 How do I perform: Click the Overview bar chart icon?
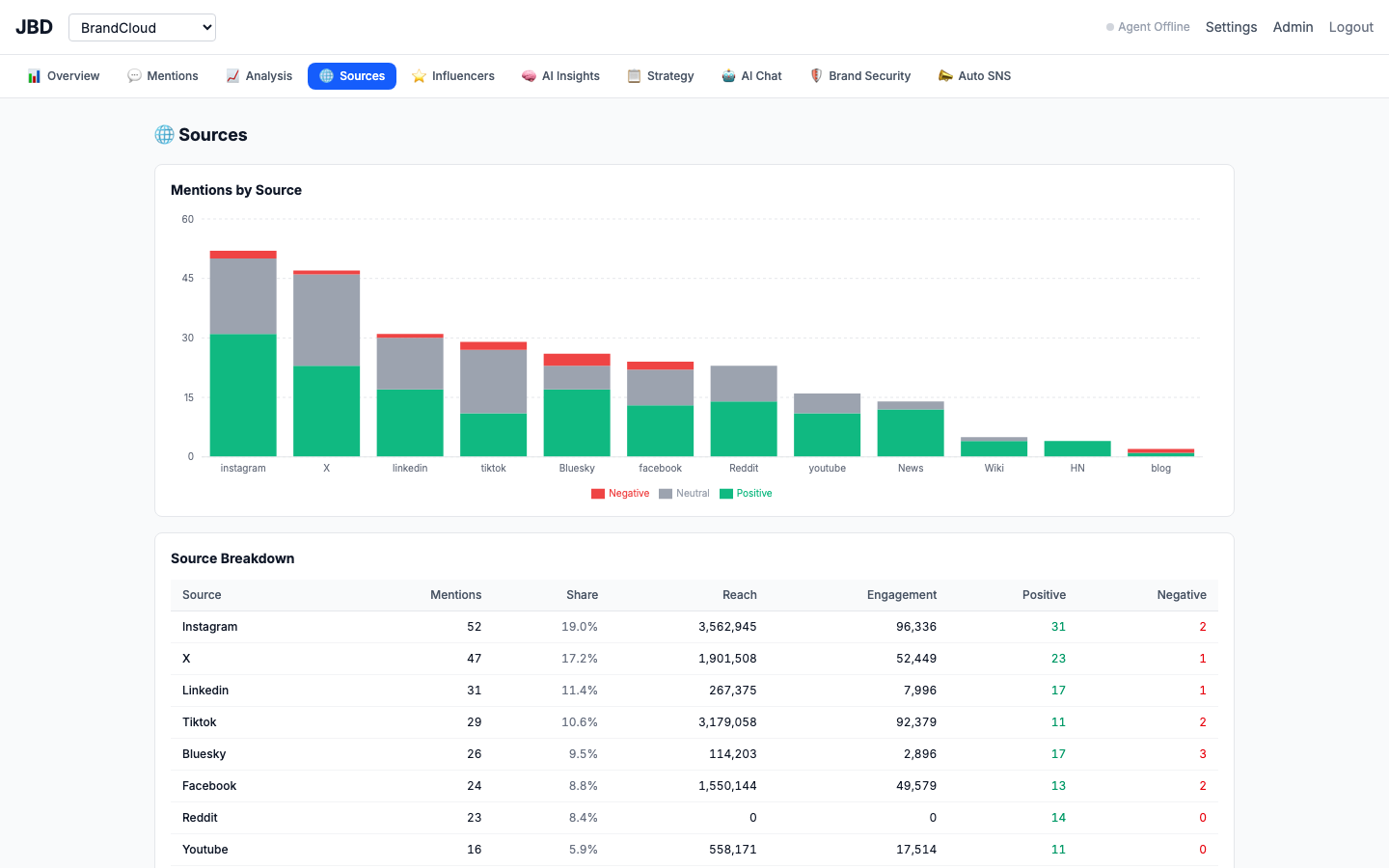(x=34, y=76)
